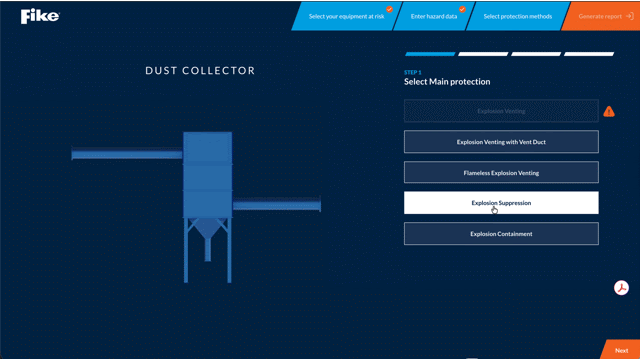Choose Flameless Explosion Venting option
The image size is (640, 360).
click(x=501, y=173)
